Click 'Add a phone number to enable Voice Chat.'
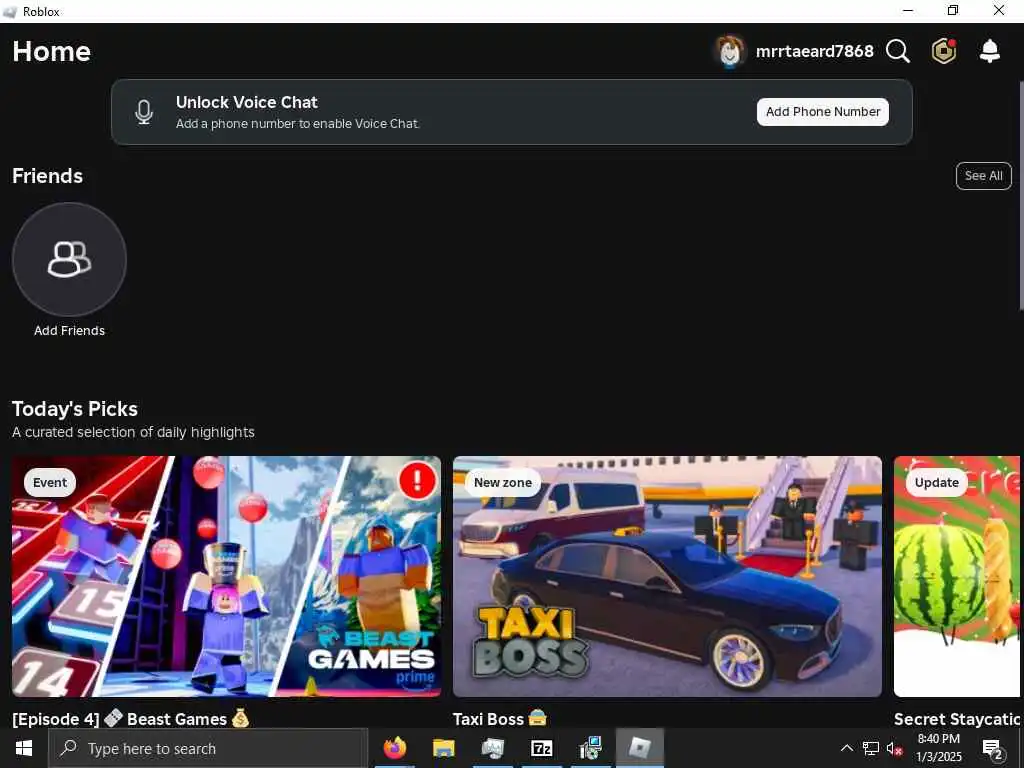1024x768 pixels. point(297,123)
